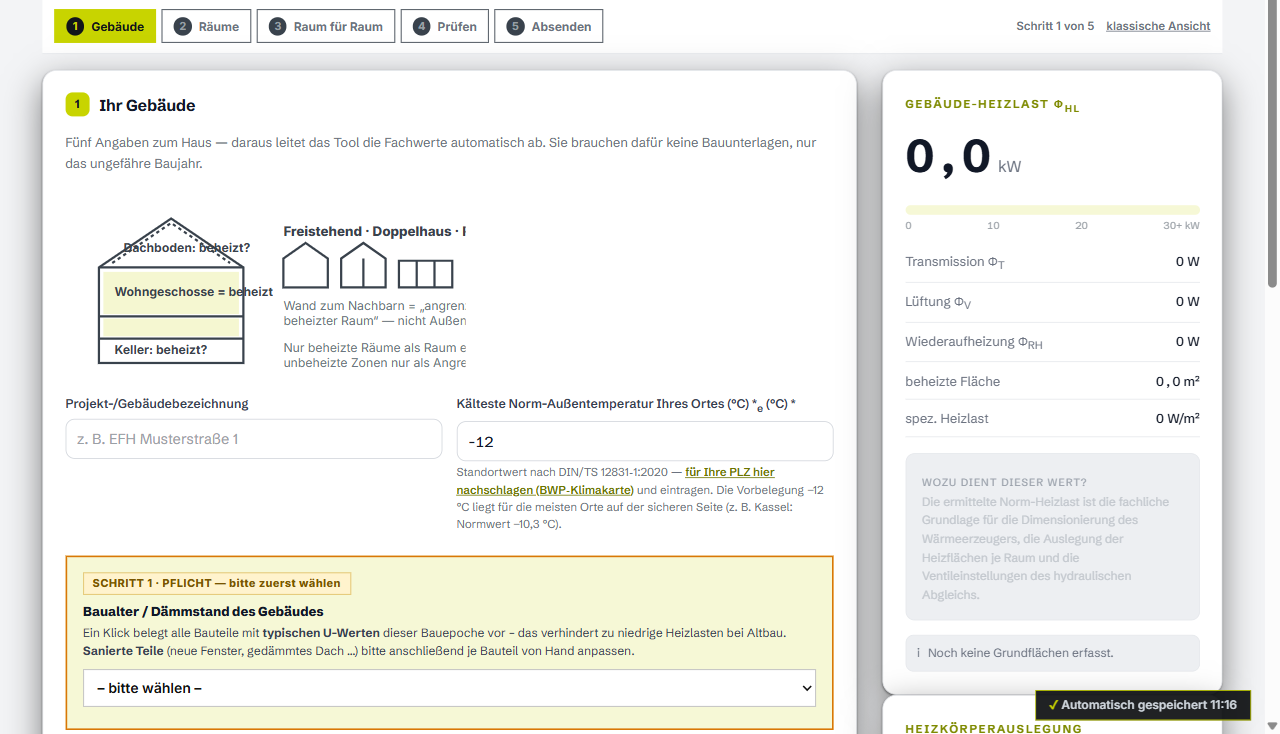The width and height of the screenshot is (1280, 734).
Task: Click the 'Automatisch gespeichert' checkmark toast
Action: point(1143,705)
